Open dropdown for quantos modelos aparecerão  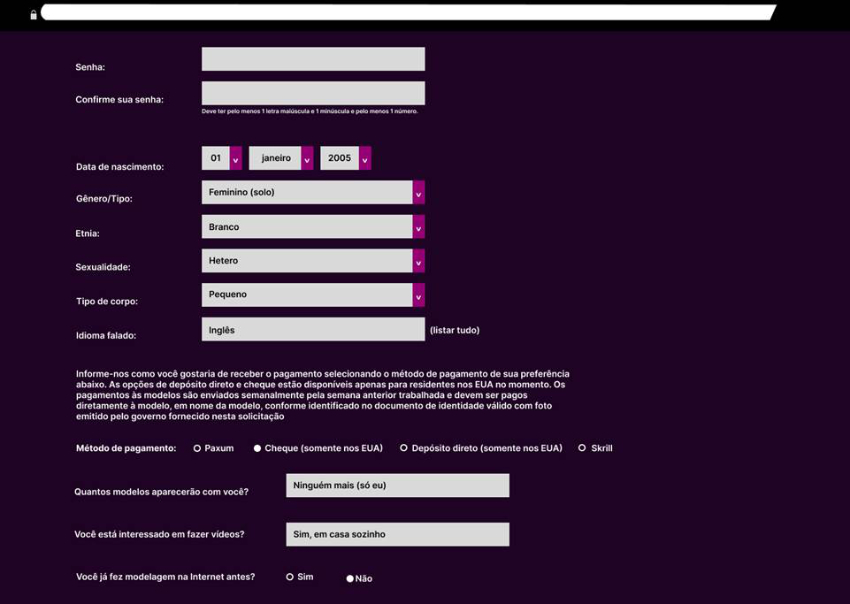click(397, 484)
